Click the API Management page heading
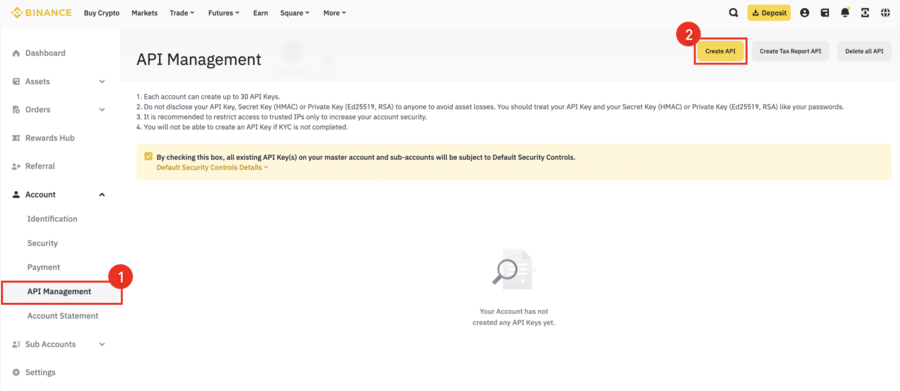 199,59
